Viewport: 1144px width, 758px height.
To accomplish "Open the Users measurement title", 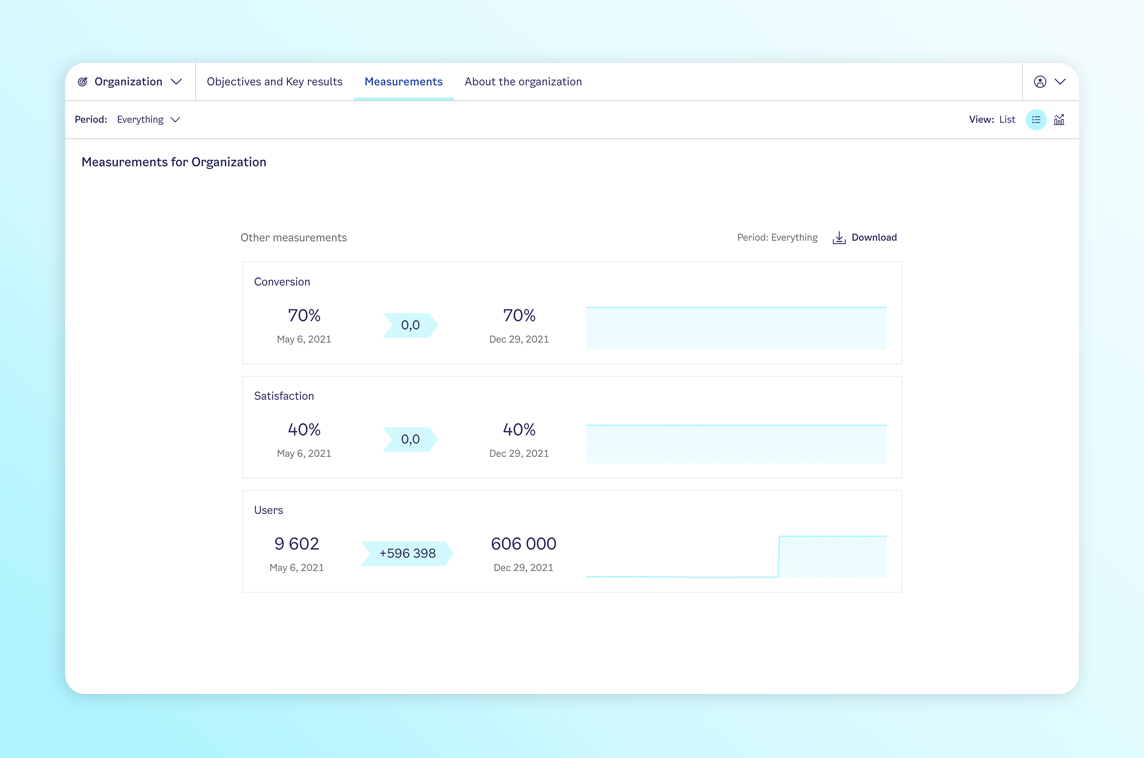I will coord(268,510).
